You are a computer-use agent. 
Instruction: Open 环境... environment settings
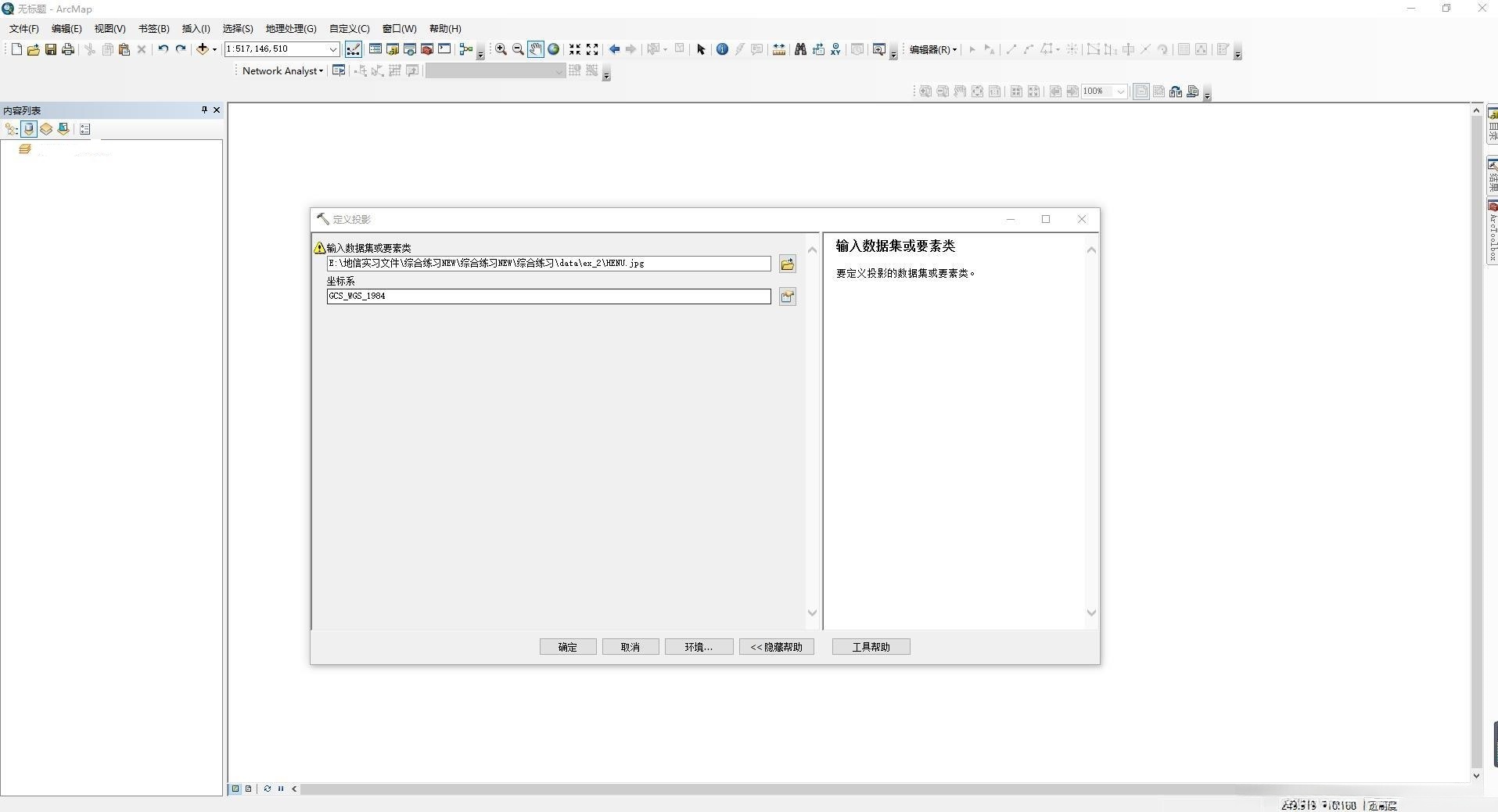pyautogui.click(x=699, y=647)
